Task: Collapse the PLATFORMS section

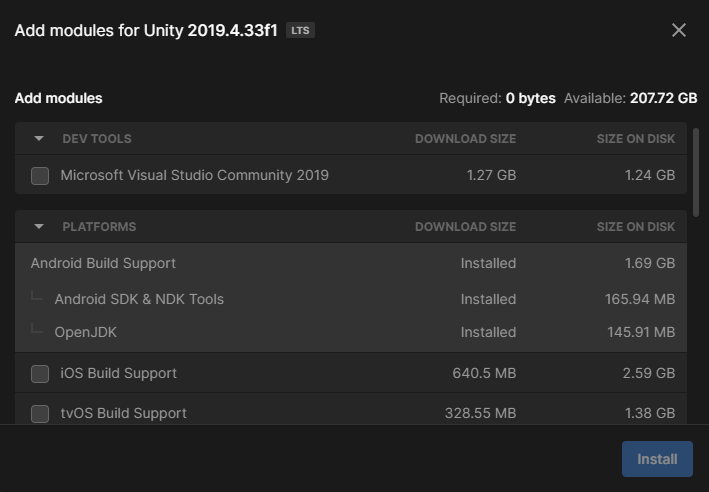Action: 39,226
